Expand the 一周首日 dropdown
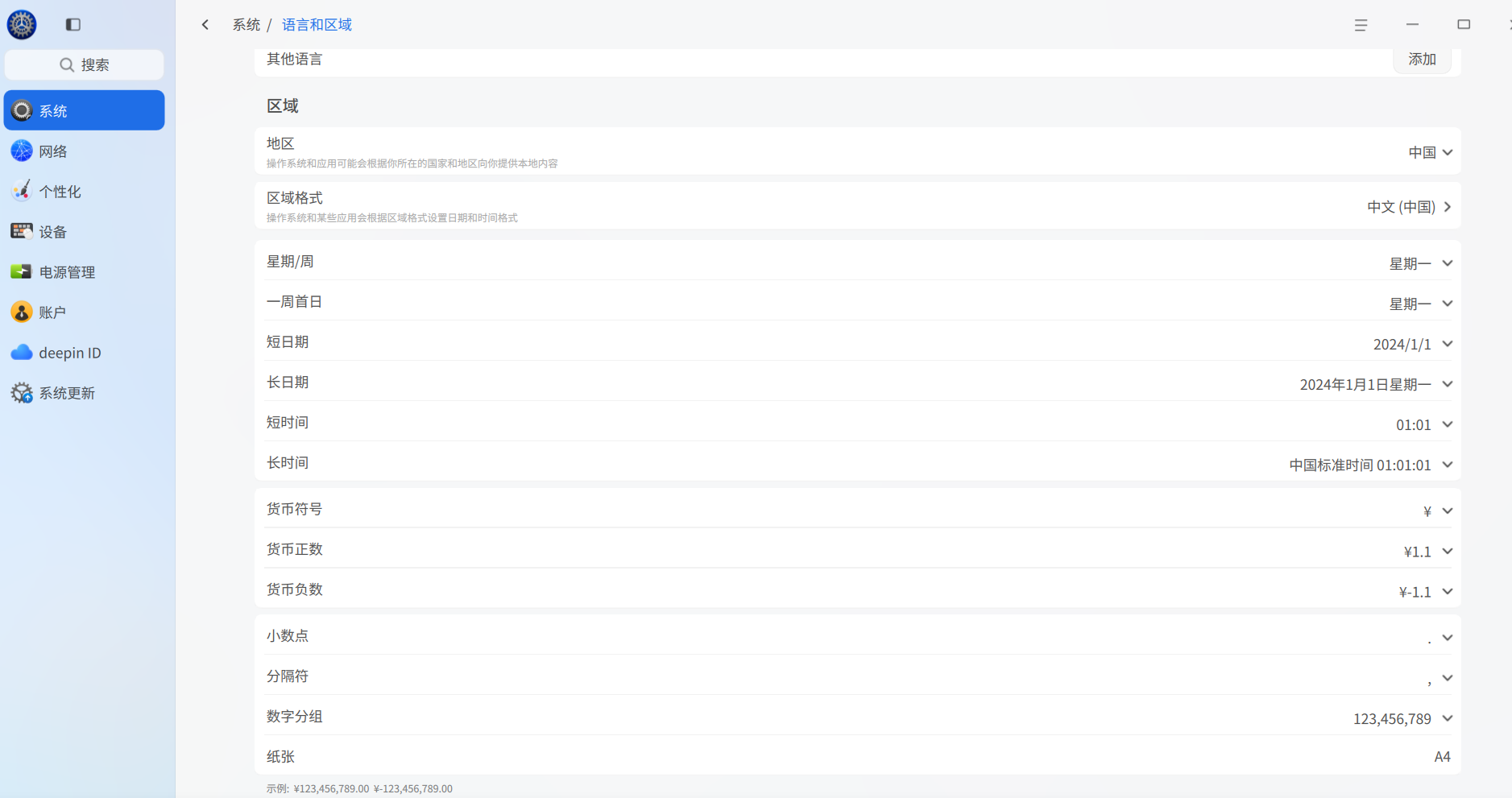 (1421, 304)
